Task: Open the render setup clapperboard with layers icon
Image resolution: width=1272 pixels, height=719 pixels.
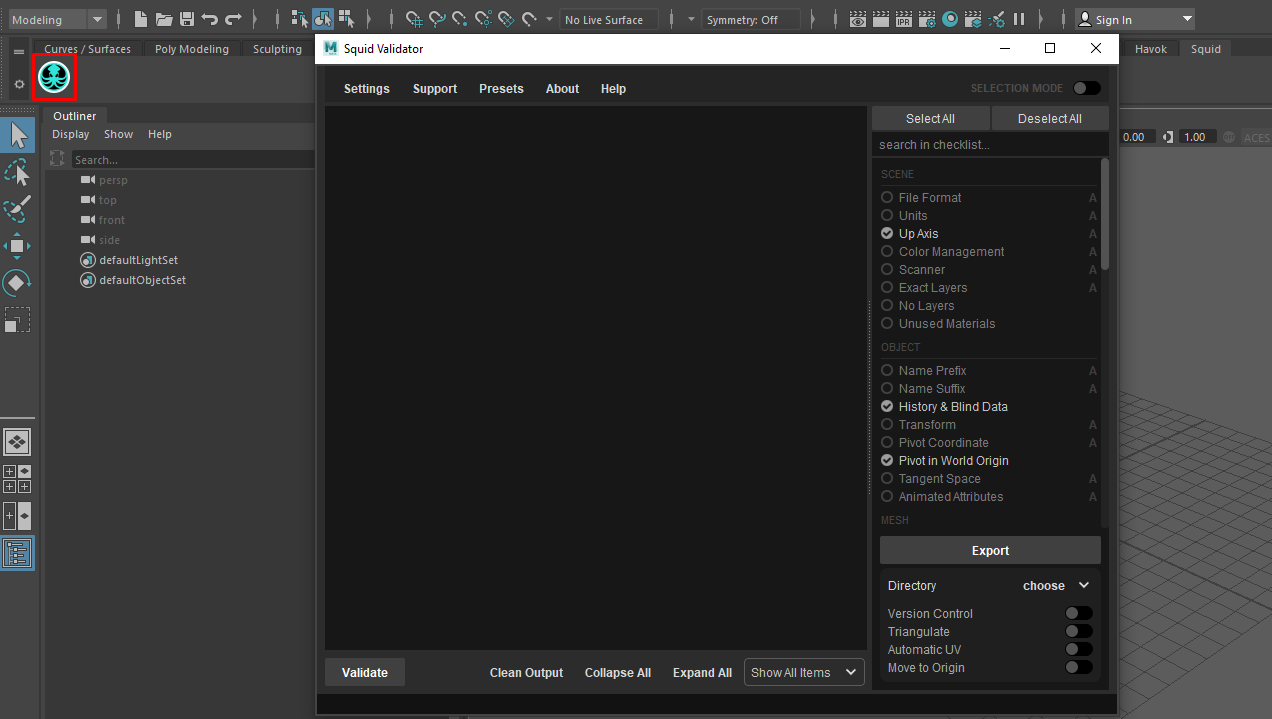Action: 973,19
